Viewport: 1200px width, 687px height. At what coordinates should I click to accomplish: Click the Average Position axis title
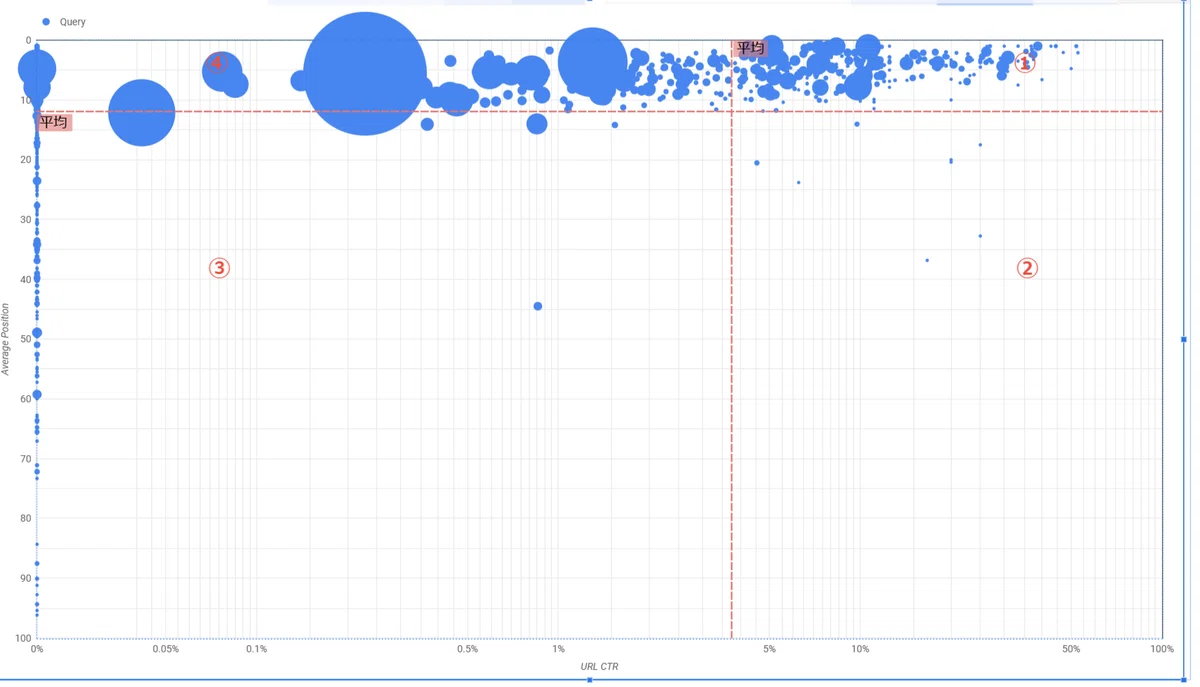(5, 340)
